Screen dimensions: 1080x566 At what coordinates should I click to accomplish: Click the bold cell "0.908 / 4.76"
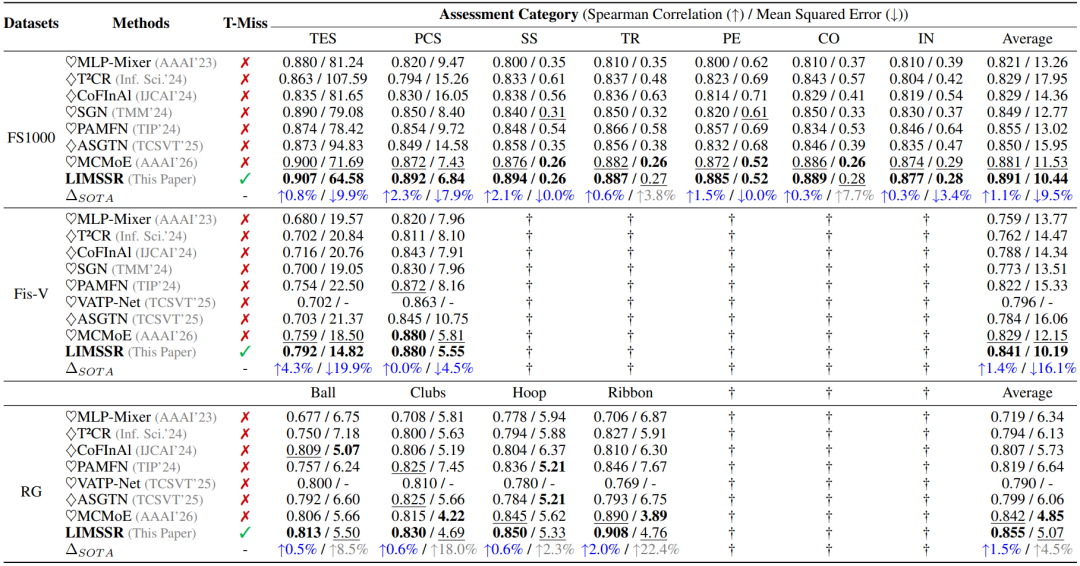pos(630,533)
